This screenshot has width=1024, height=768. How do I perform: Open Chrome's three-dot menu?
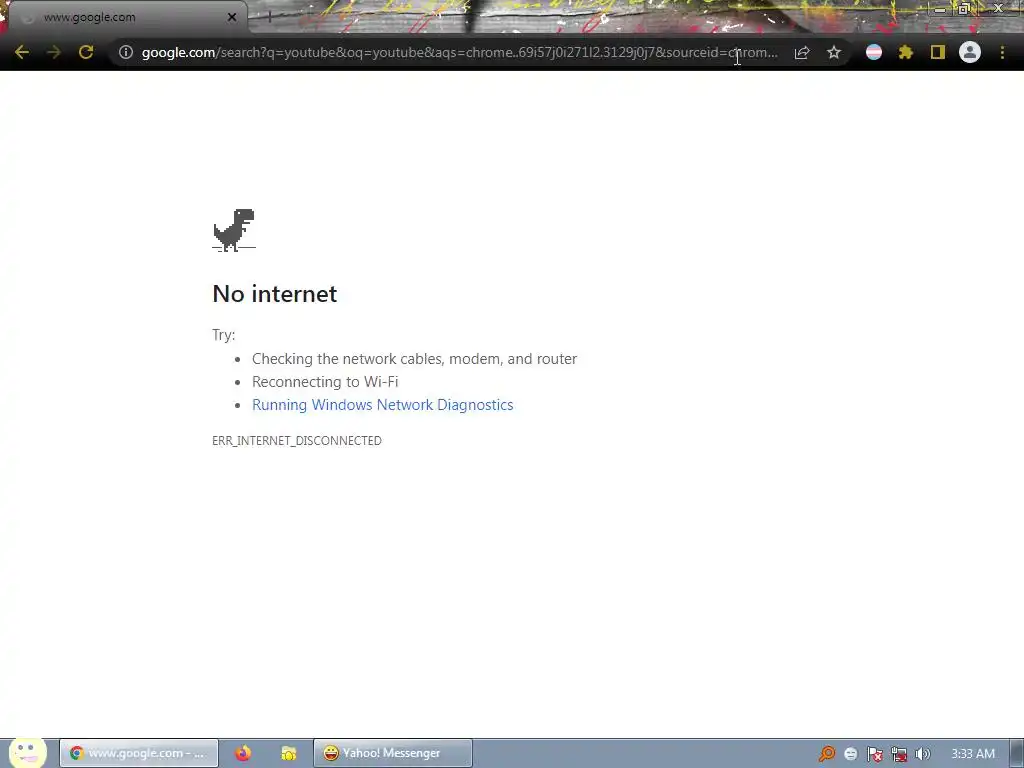coord(1002,52)
